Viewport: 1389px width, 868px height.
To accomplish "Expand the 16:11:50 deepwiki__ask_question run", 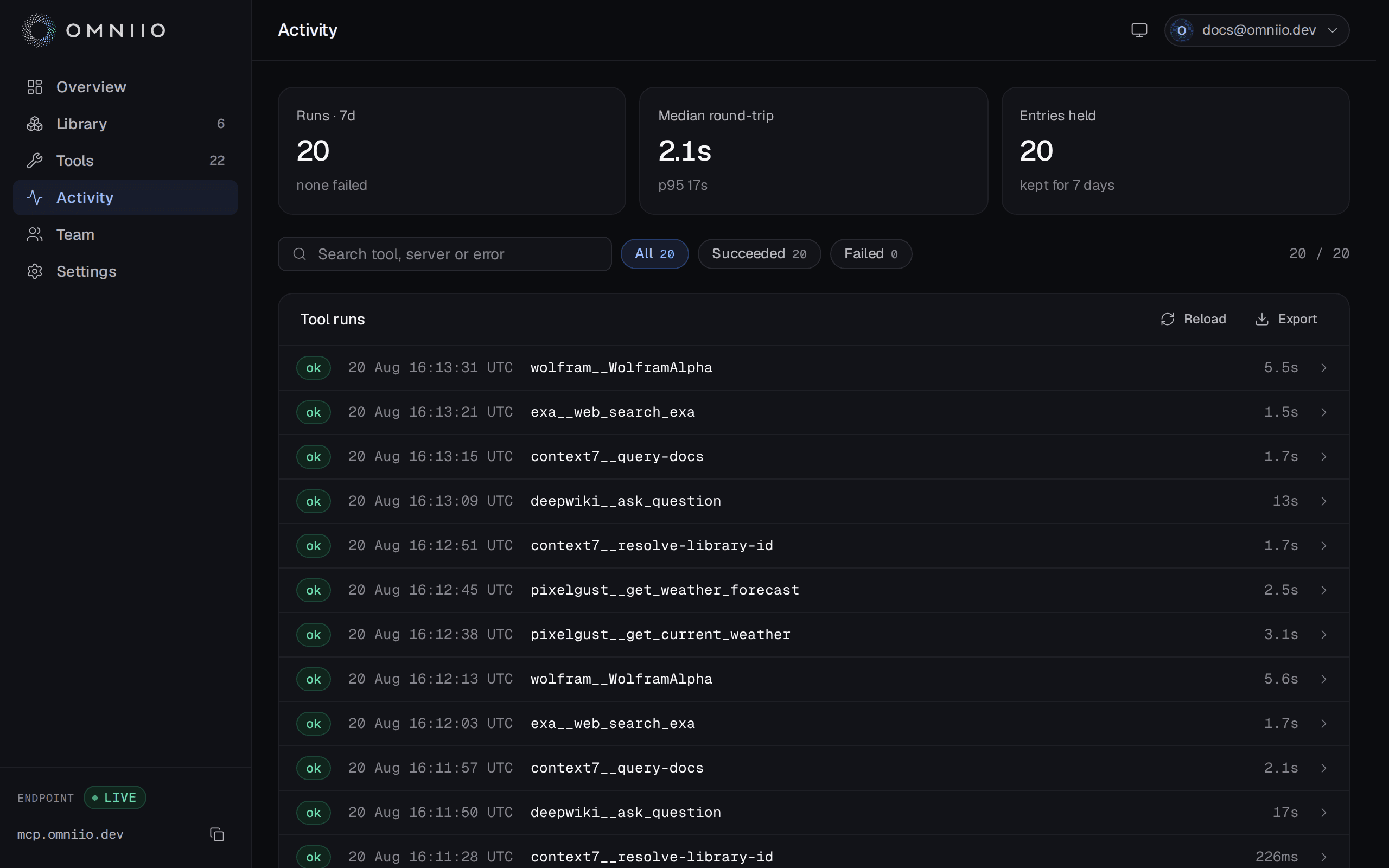I will [813, 813].
